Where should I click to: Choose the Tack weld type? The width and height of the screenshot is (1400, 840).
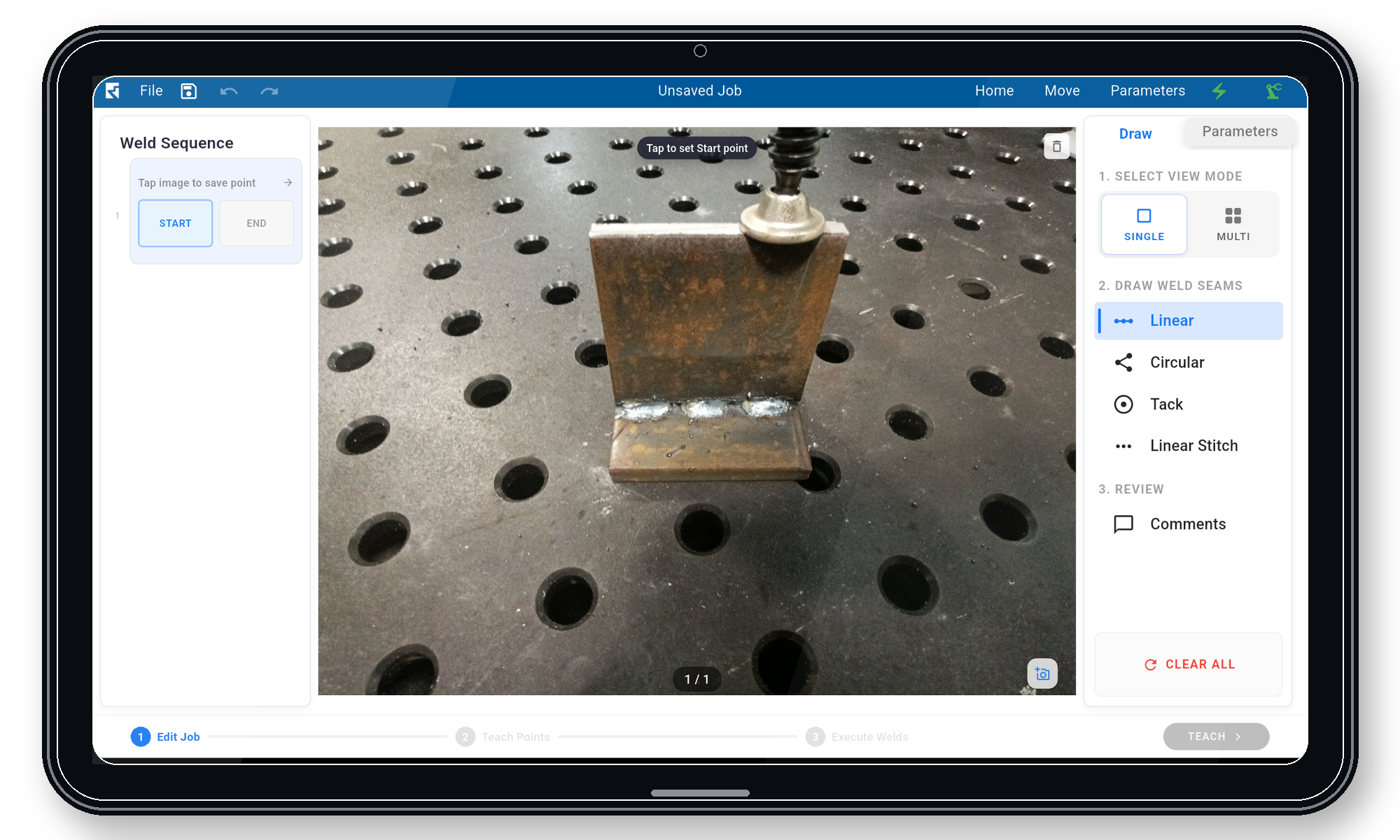[1189, 405]
